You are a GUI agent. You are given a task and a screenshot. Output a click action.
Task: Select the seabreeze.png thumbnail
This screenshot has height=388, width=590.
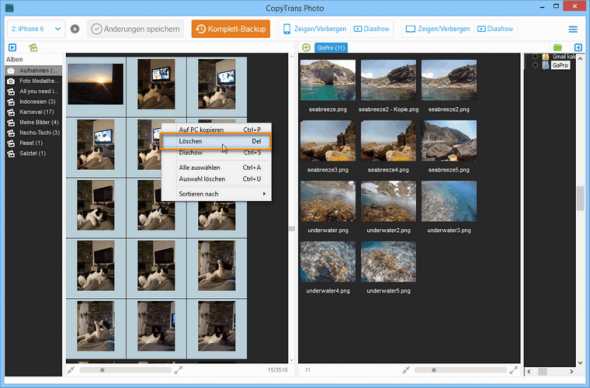(328, 80)
